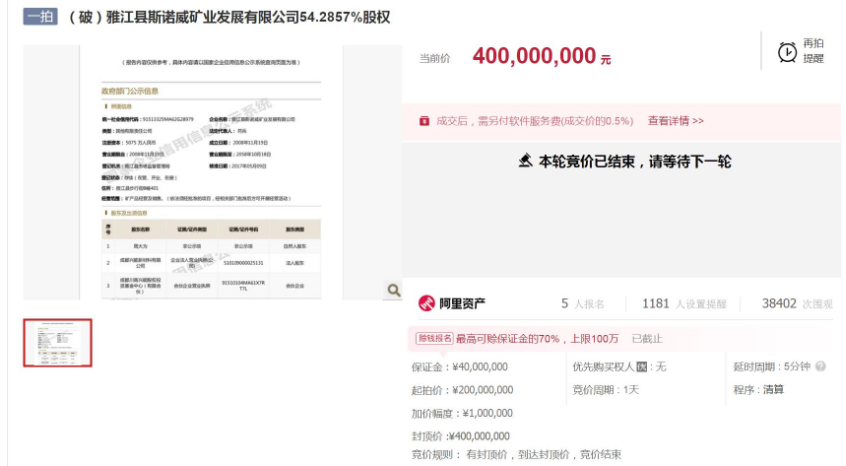
Task: Click 程序：清算 text
Action: pos(758,390)
